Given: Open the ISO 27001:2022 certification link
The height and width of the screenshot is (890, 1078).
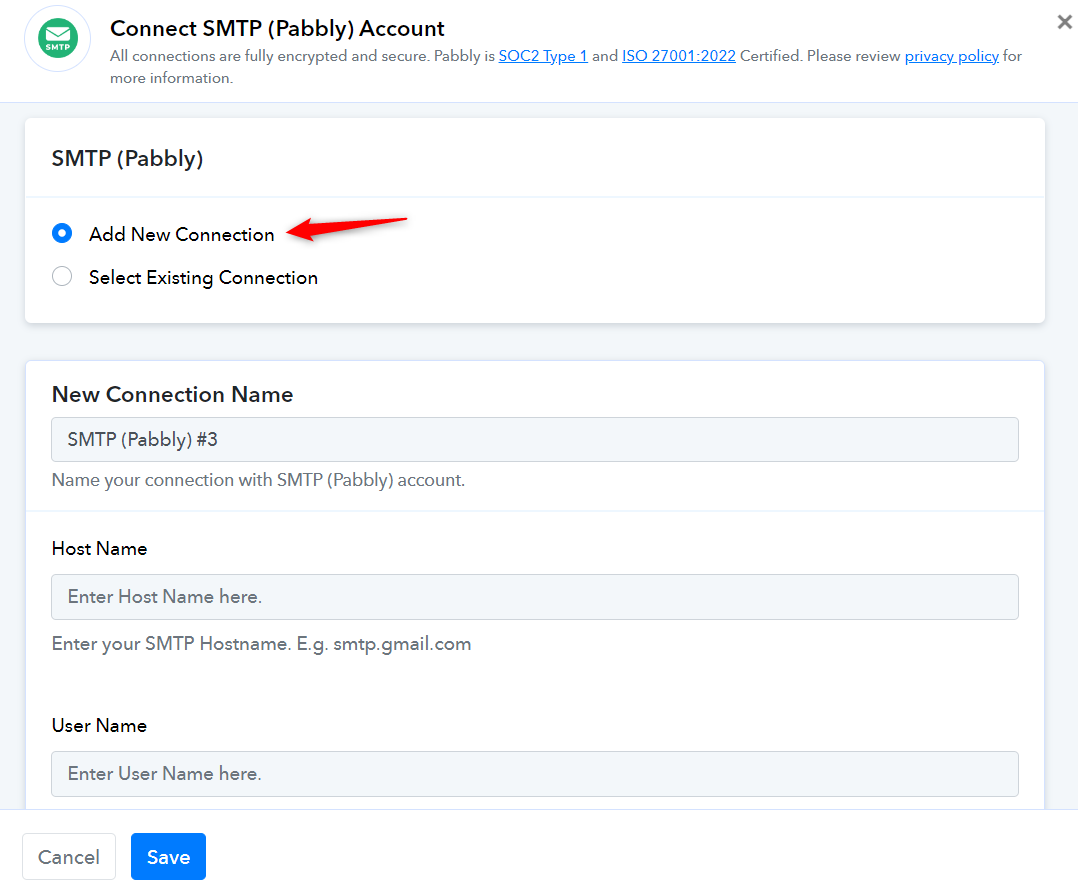Looking at the screenshot, I should tap(679, 56).
